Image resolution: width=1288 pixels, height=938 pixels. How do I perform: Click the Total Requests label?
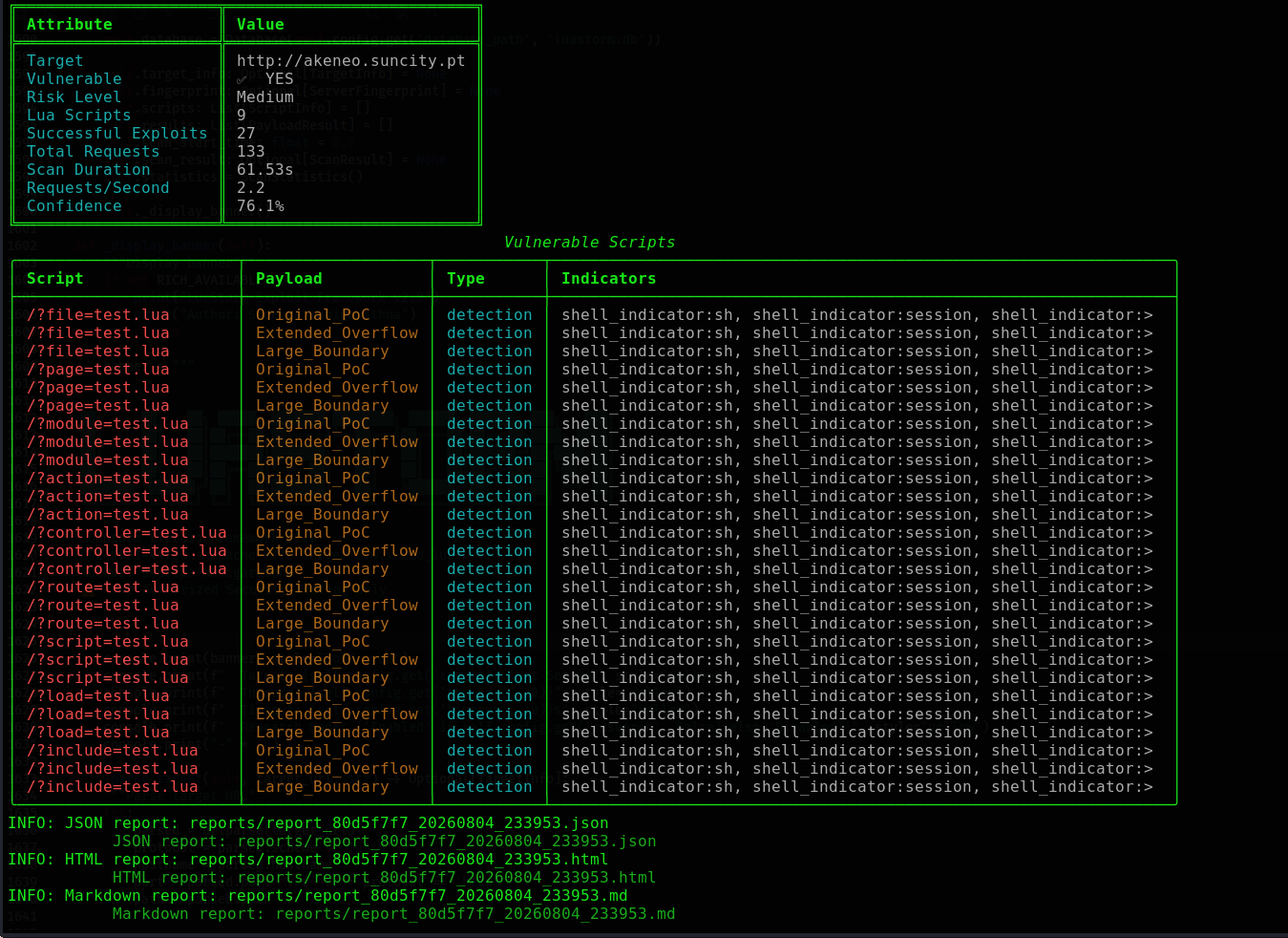pyautogui.click(x=93, y=151)
